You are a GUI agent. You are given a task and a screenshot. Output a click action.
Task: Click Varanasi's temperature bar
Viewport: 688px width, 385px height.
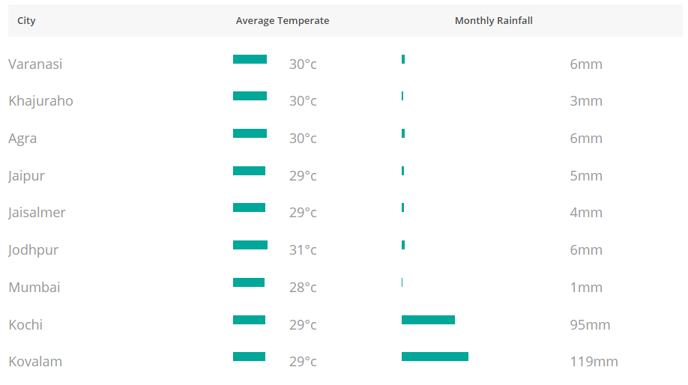click(x=250, y=59)
